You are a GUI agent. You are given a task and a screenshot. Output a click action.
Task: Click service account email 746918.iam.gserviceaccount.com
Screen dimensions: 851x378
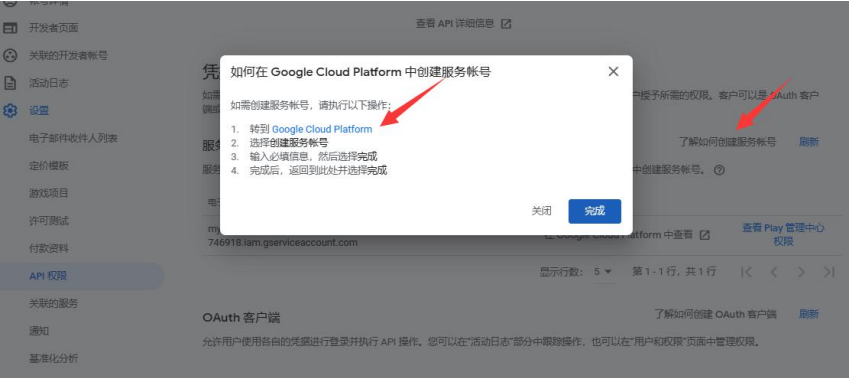coord(283,242)
